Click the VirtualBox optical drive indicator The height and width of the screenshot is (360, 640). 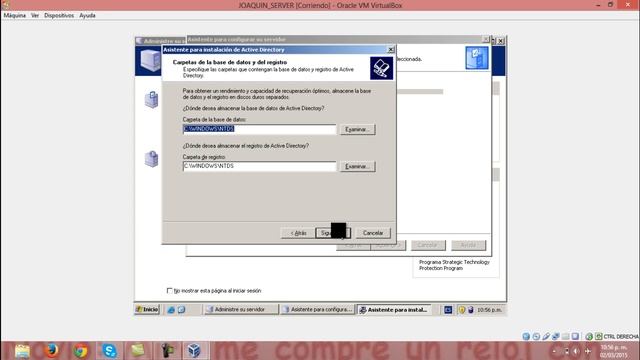(x=536, y=336)
